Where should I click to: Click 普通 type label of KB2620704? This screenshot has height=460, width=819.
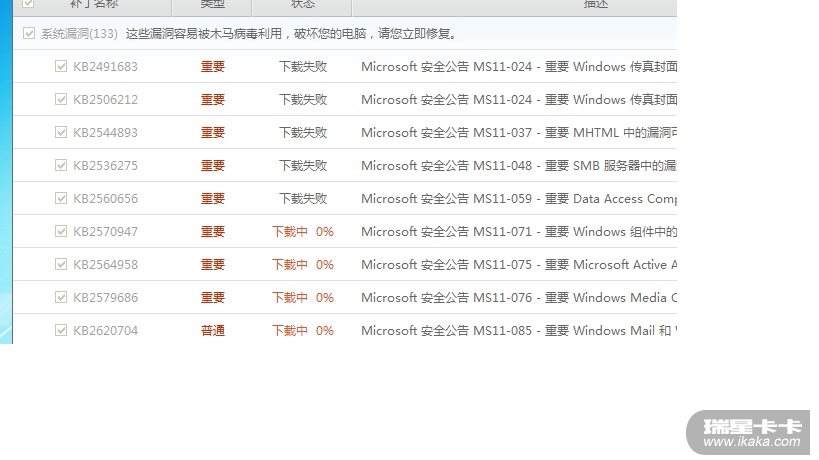(213, 331)
